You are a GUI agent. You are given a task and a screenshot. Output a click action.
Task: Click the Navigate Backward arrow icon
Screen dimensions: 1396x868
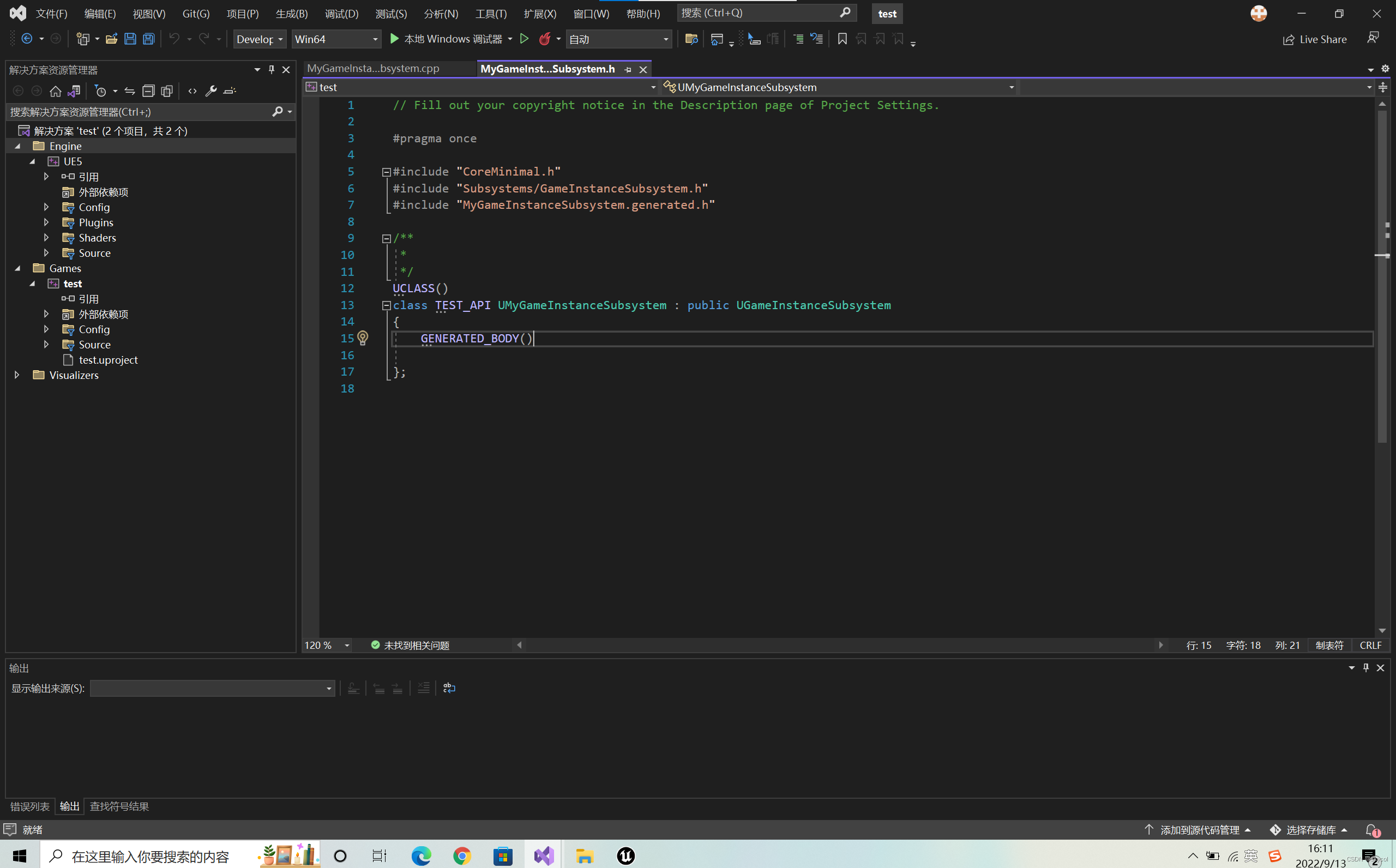(27, 39)
